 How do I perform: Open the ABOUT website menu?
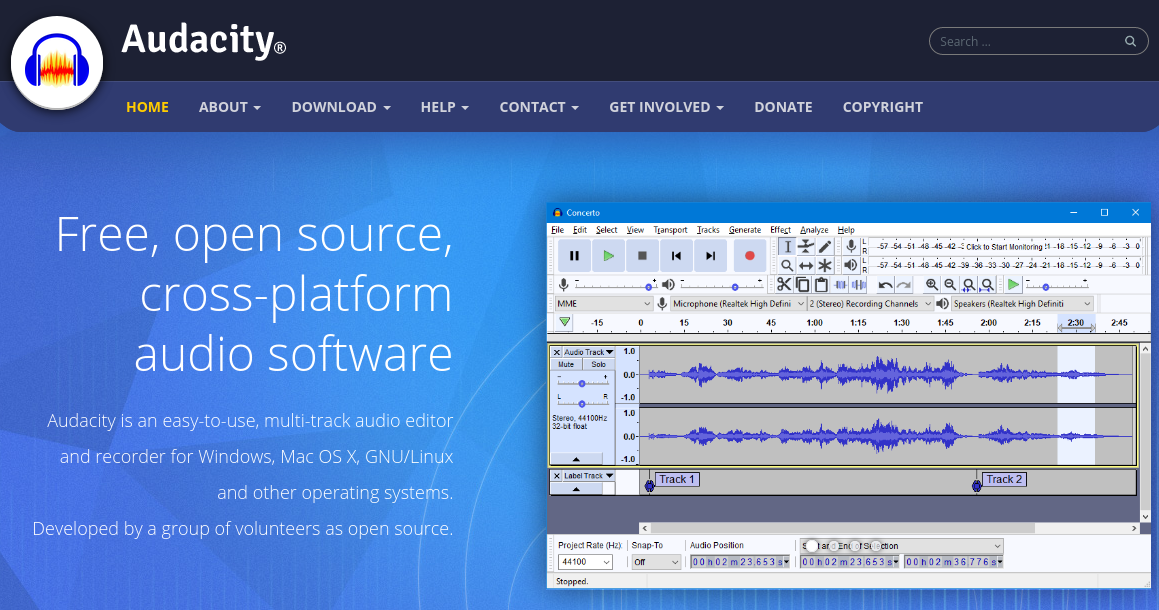[230, 107]
